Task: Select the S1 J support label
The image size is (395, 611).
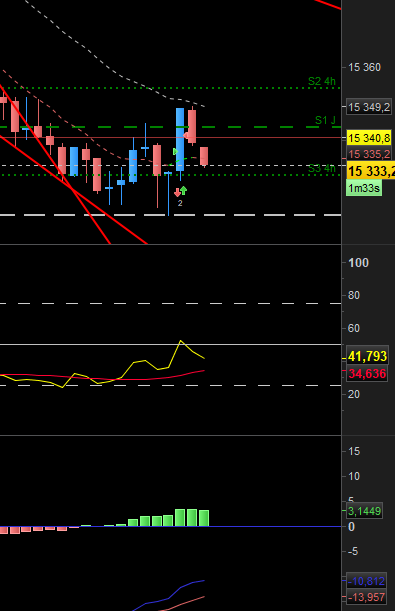Action: click(325, 120)
